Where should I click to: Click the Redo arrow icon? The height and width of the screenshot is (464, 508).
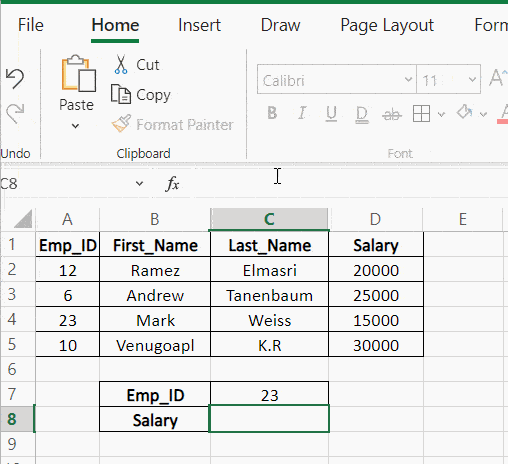click(15, 113)
